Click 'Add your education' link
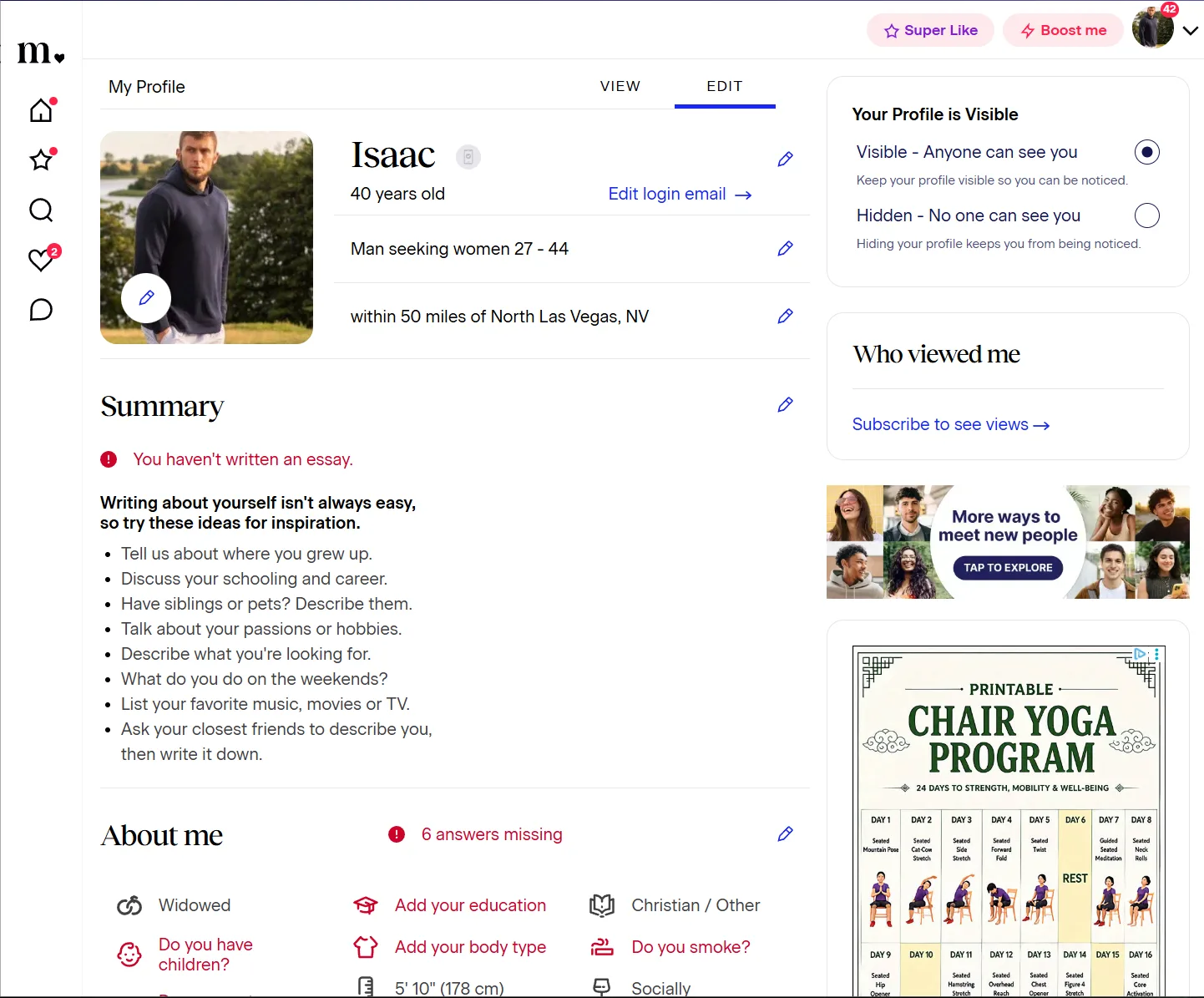The height and width of the screenshot is (998, 1204). (470, 905)
